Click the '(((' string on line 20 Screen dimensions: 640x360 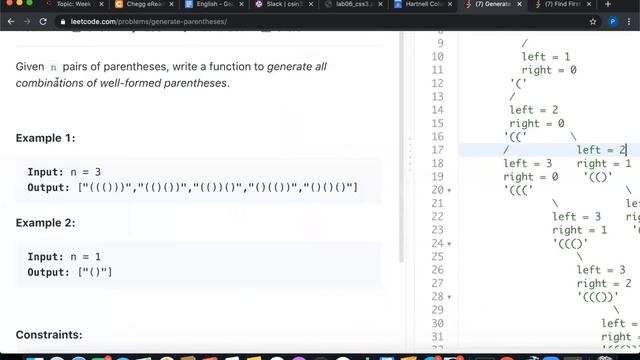coord(518,190)
